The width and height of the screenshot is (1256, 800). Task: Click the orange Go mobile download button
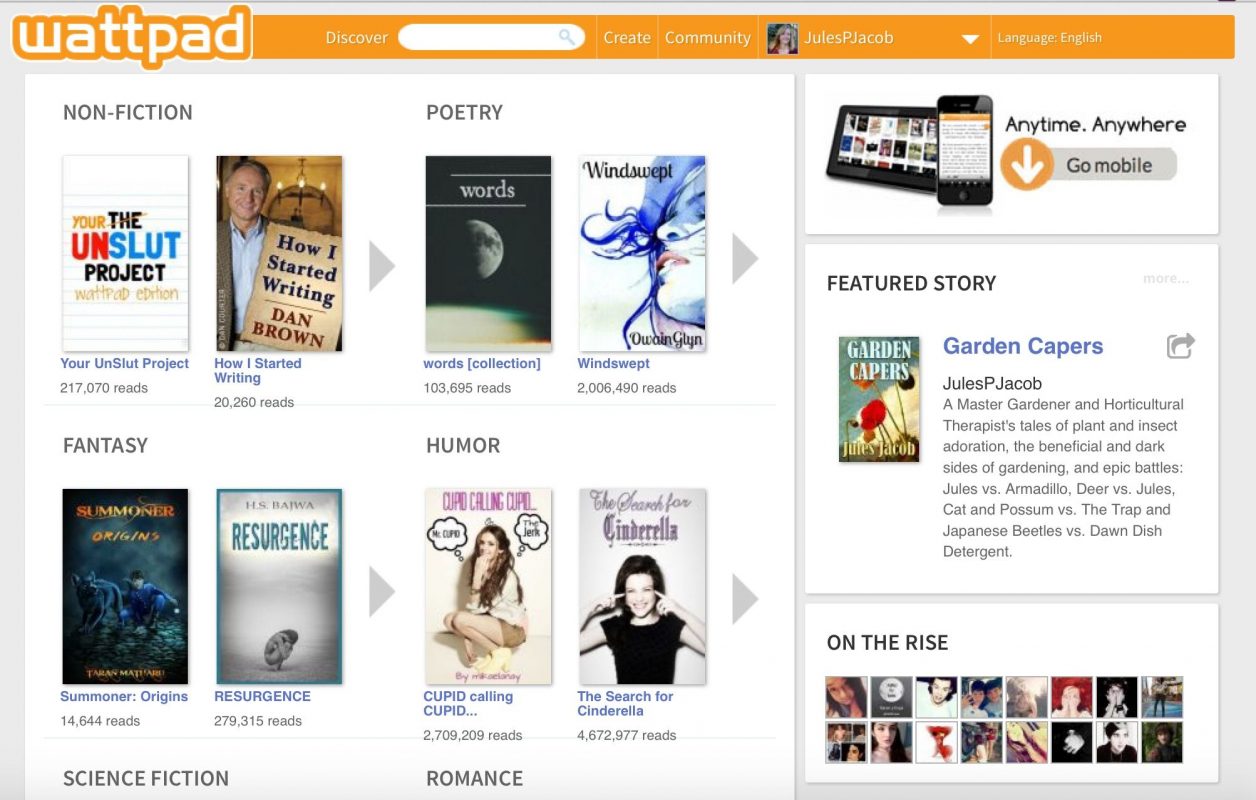click(1089, 165)
